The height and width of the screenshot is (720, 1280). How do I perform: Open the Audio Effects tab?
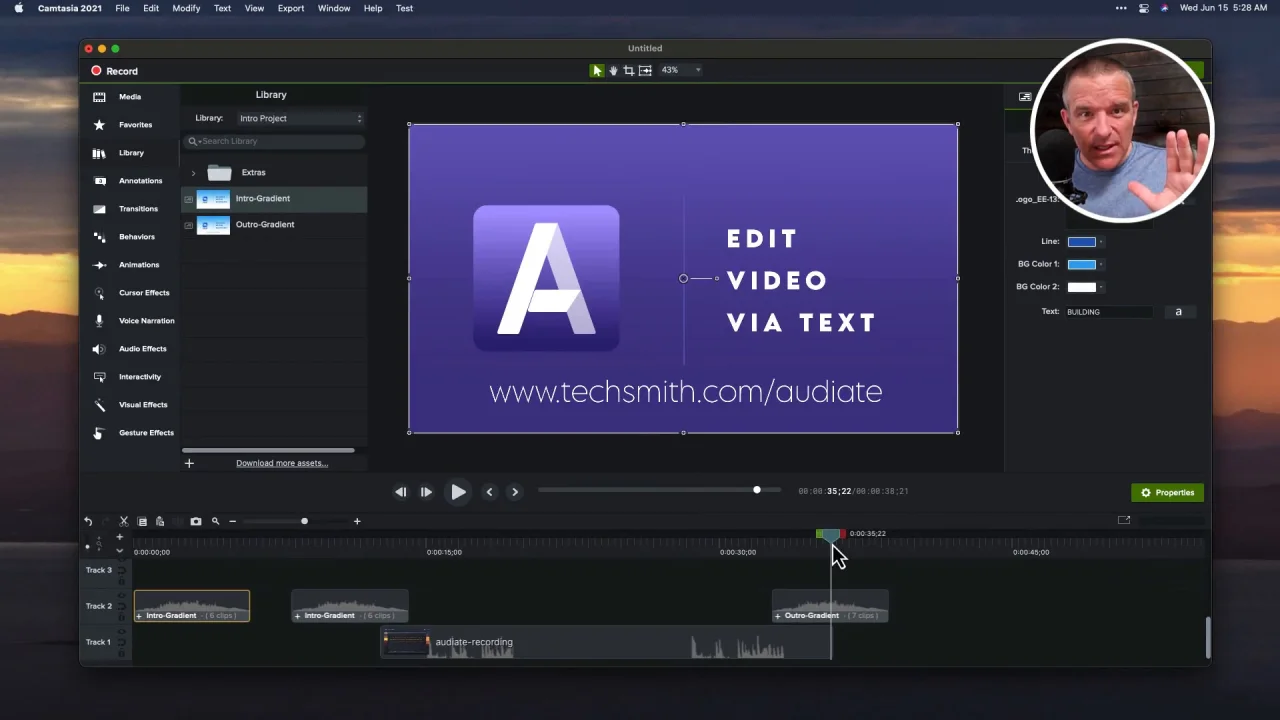click(142, 349)
